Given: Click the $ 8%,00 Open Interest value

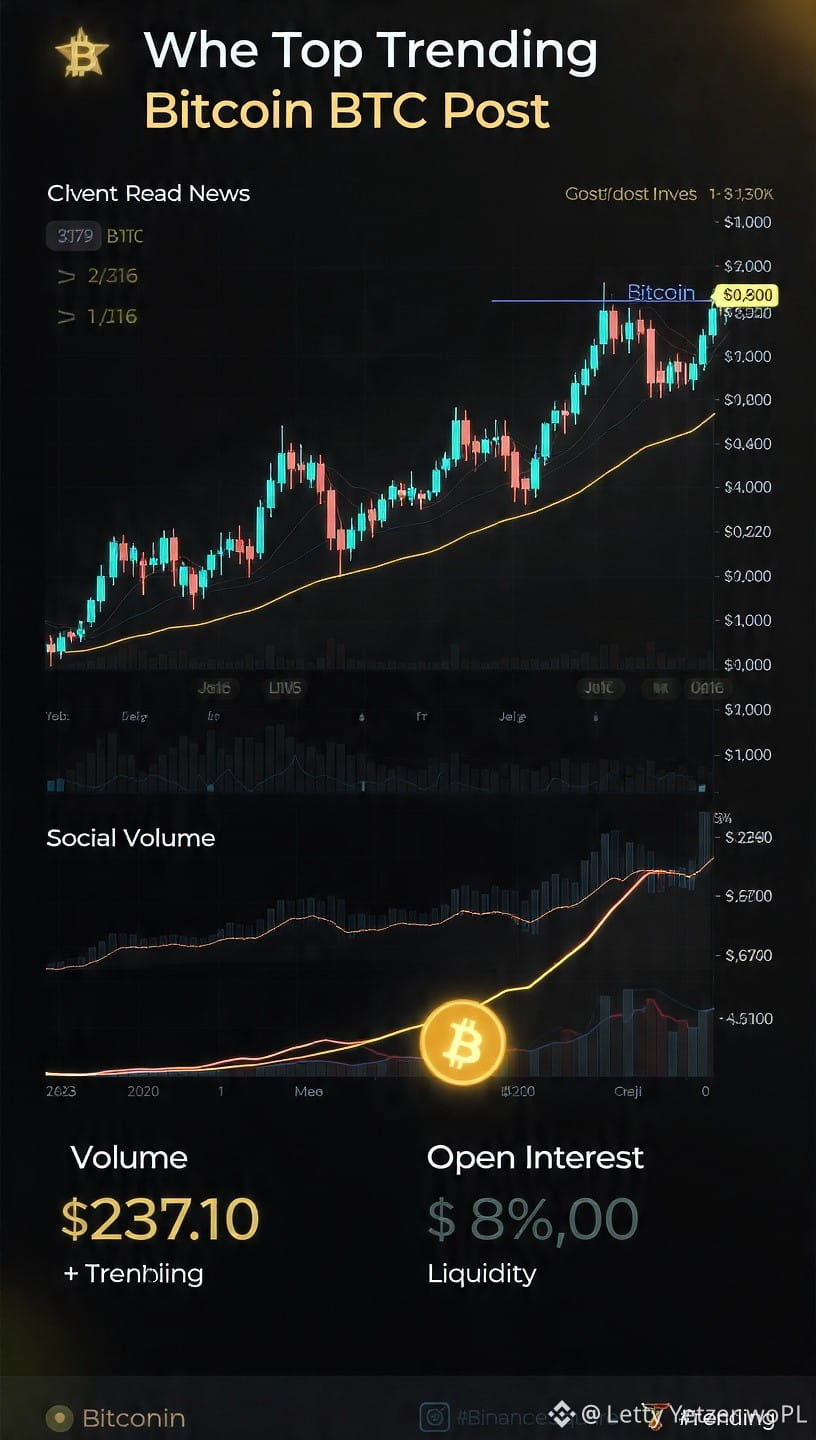Looking at the screenshot, I should pos(532,1218).
